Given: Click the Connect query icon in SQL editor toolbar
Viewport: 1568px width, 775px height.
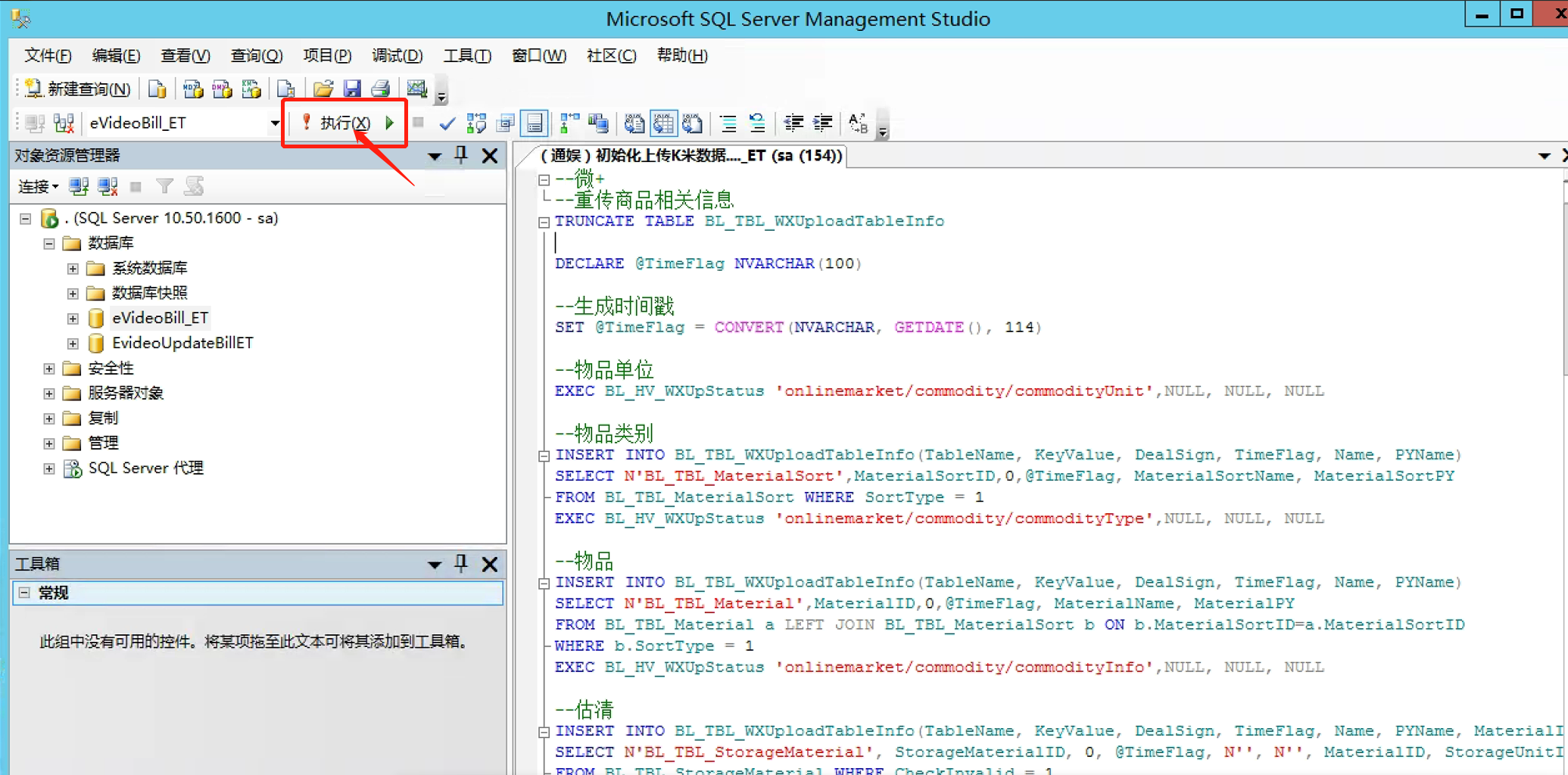Looking at the screenshot, I should point(35,123).
